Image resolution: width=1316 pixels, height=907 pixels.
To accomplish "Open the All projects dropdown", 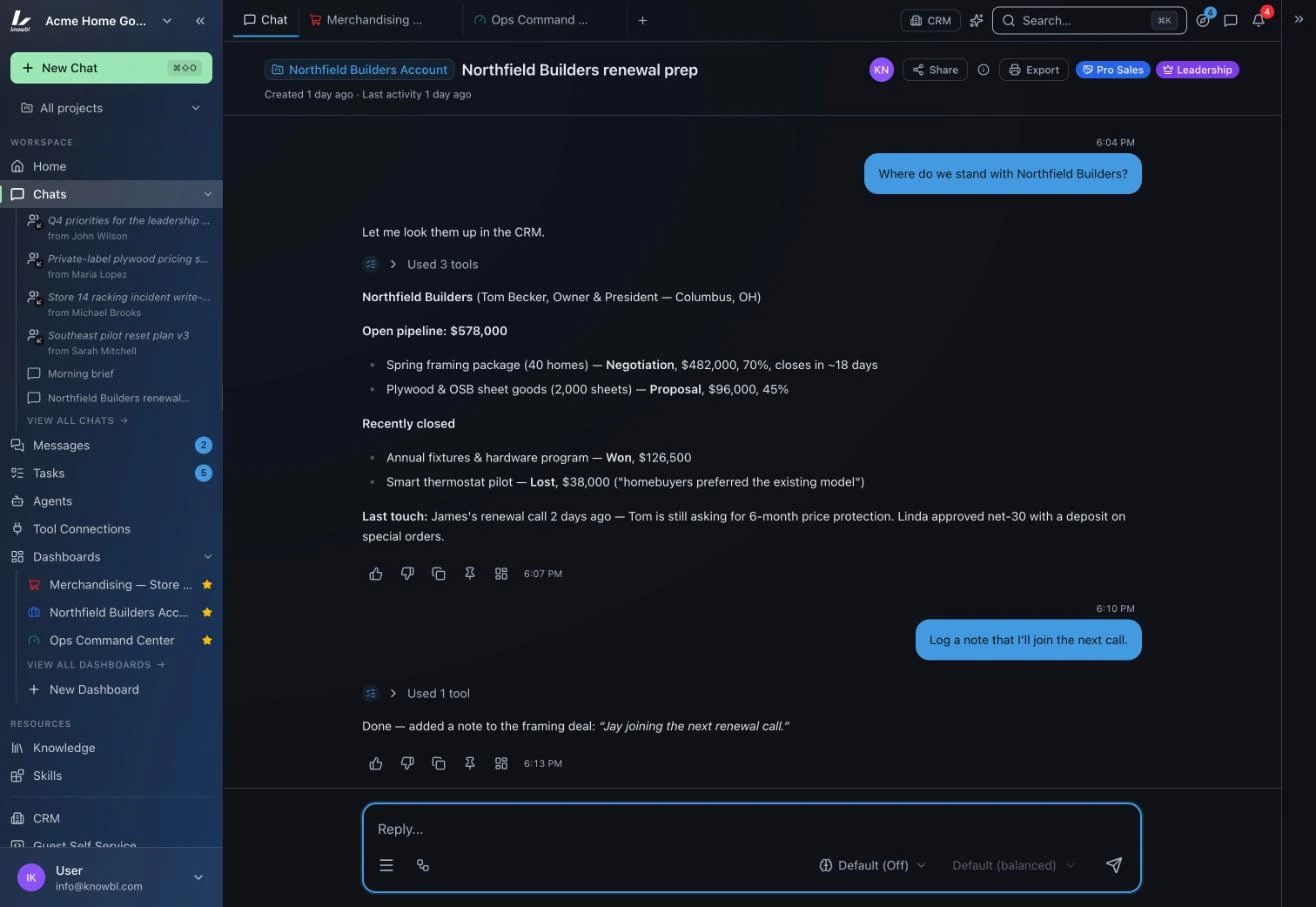I will 111,108.
